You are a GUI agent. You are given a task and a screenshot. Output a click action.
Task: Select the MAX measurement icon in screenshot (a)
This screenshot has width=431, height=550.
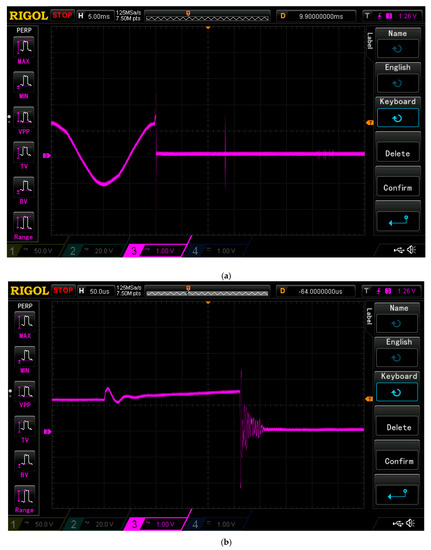click(x=24, y=47)
